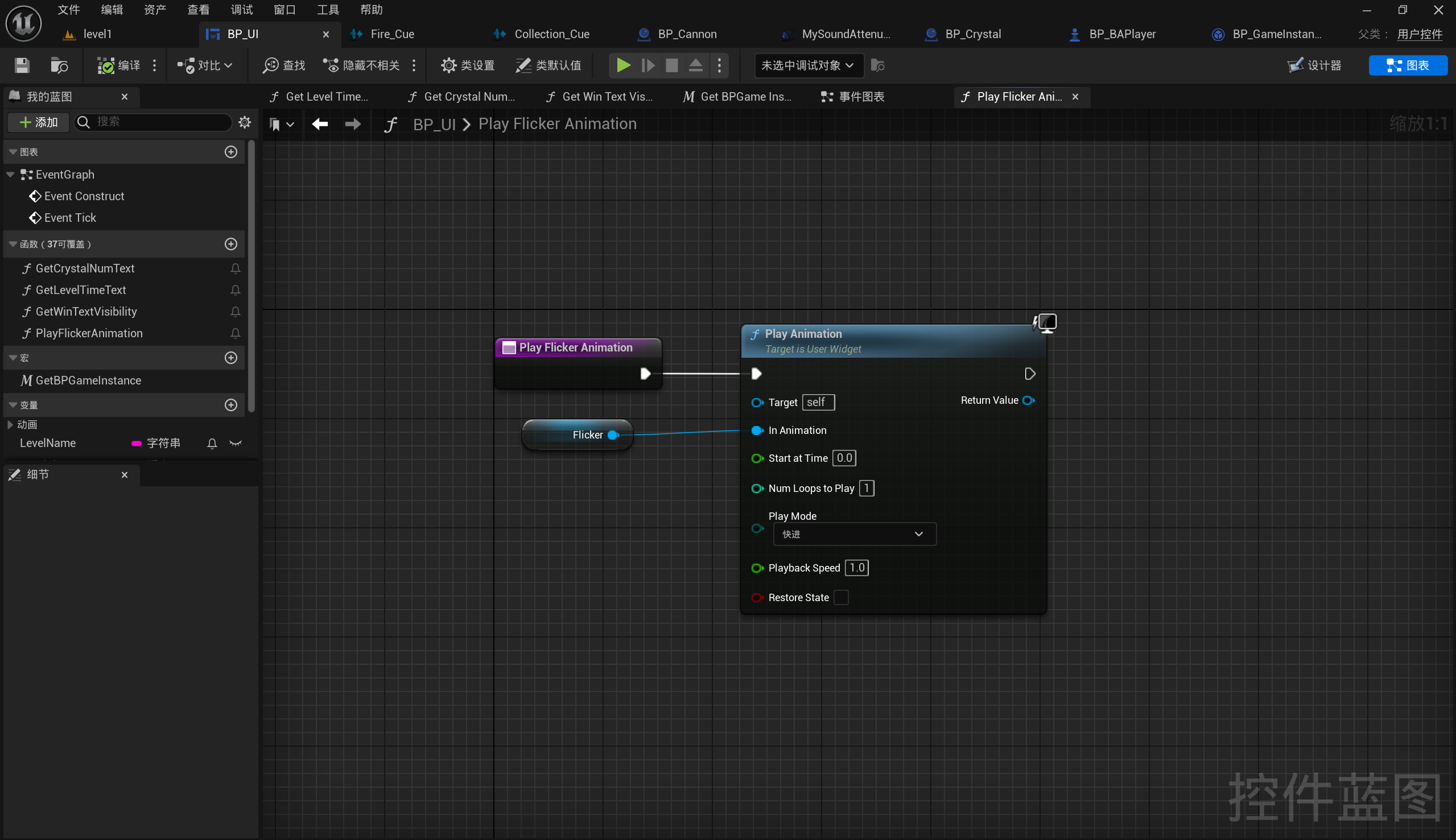Toggle LevelName variable eye visibility
This screenshot has height=840, width=1456.
pos(236,443)
